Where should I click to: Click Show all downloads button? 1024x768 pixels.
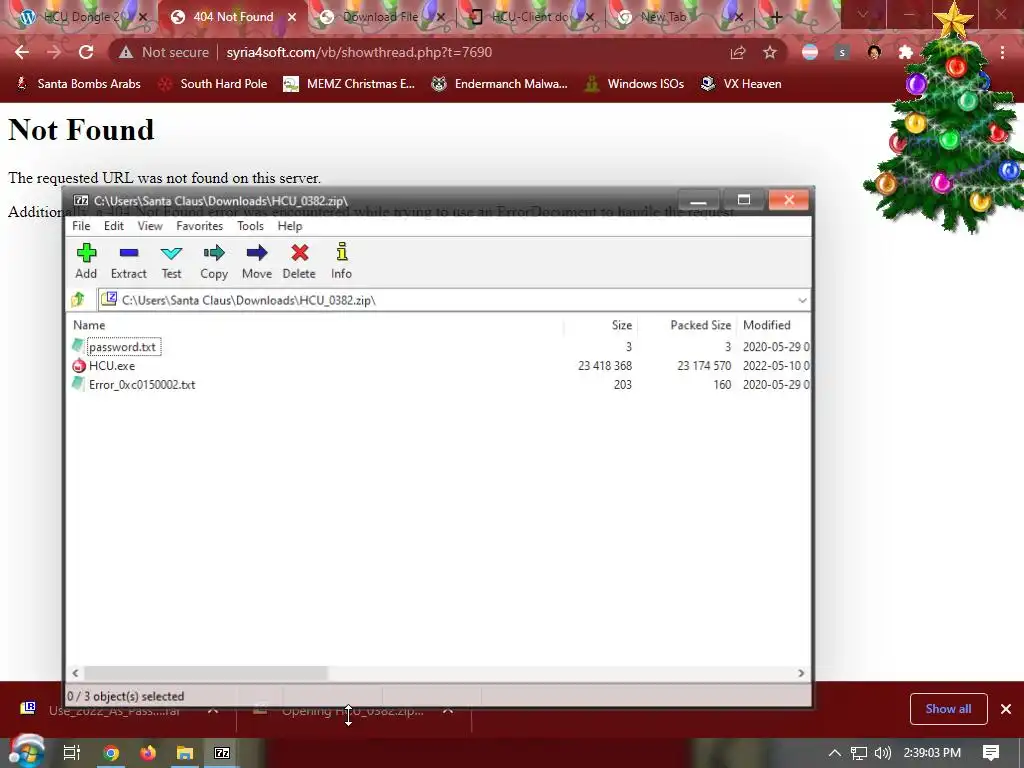[x=948, y=709]
